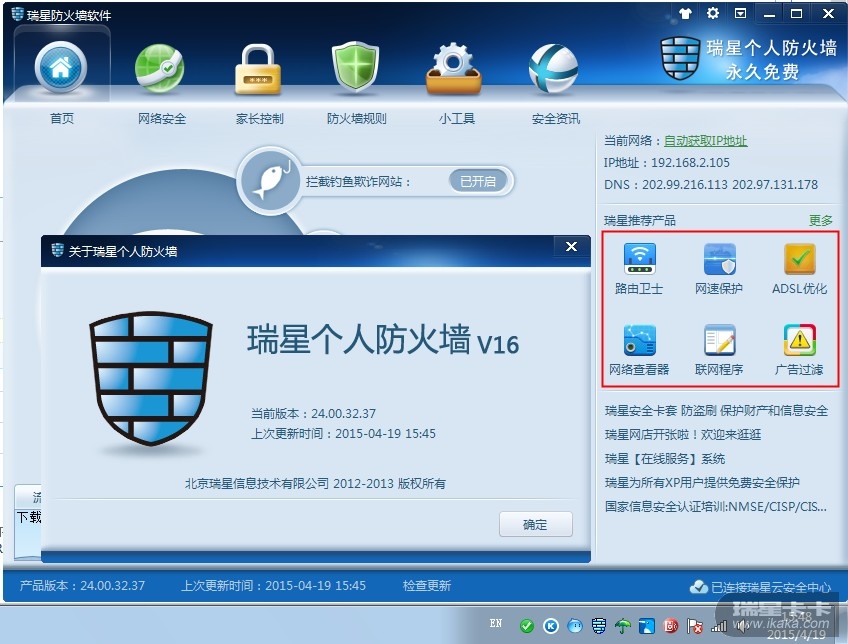Close the 关于瑞星个人防火墙 dialog

coord(571,247)
